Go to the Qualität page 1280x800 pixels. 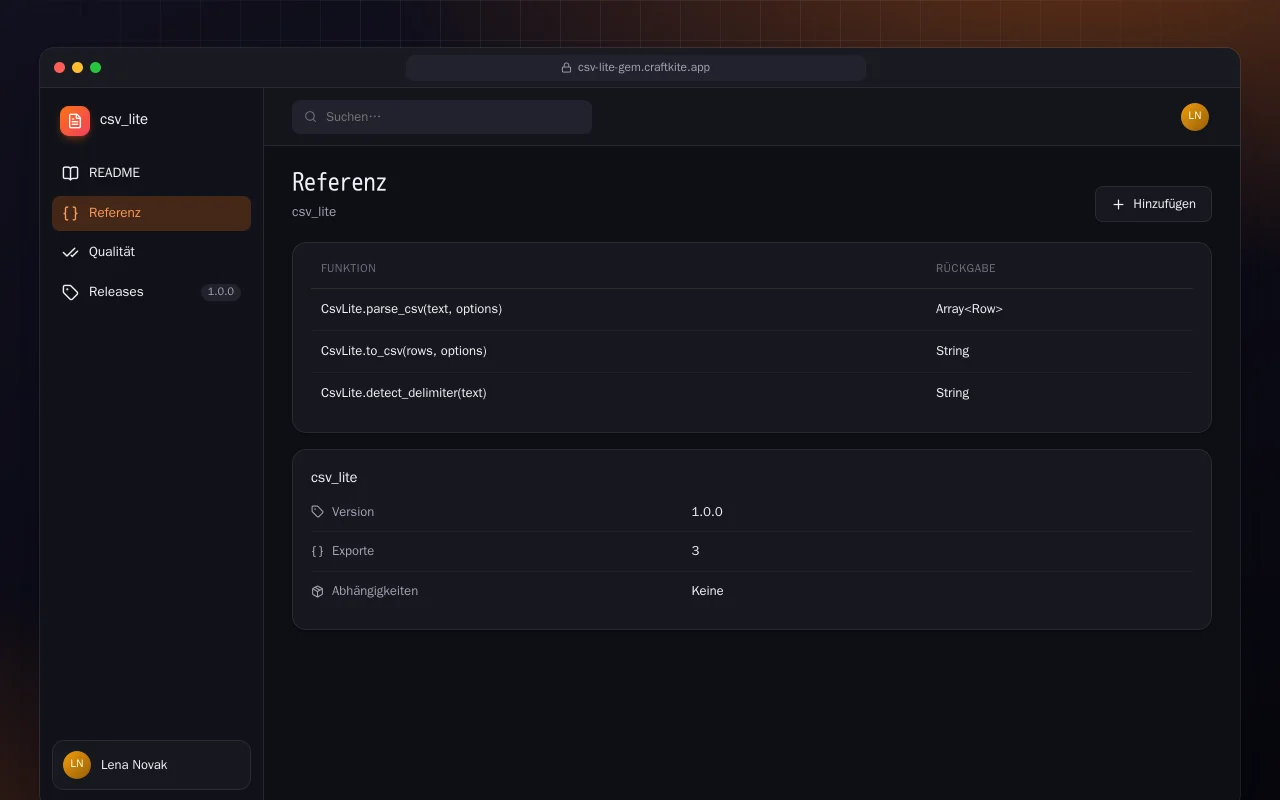(151, 252)
